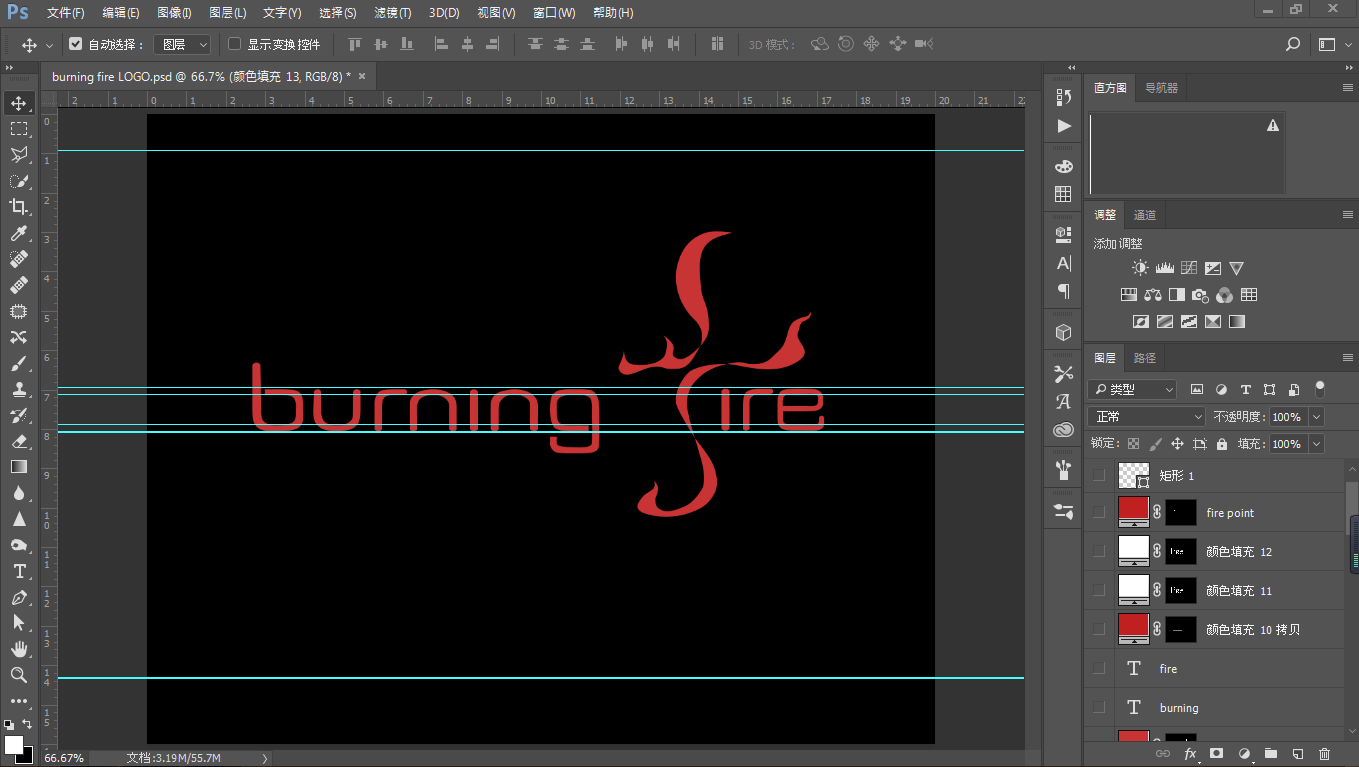Click the histogram cache warning triangle
This screenshot has height=767, width=1359.
tap(1272, 125)
